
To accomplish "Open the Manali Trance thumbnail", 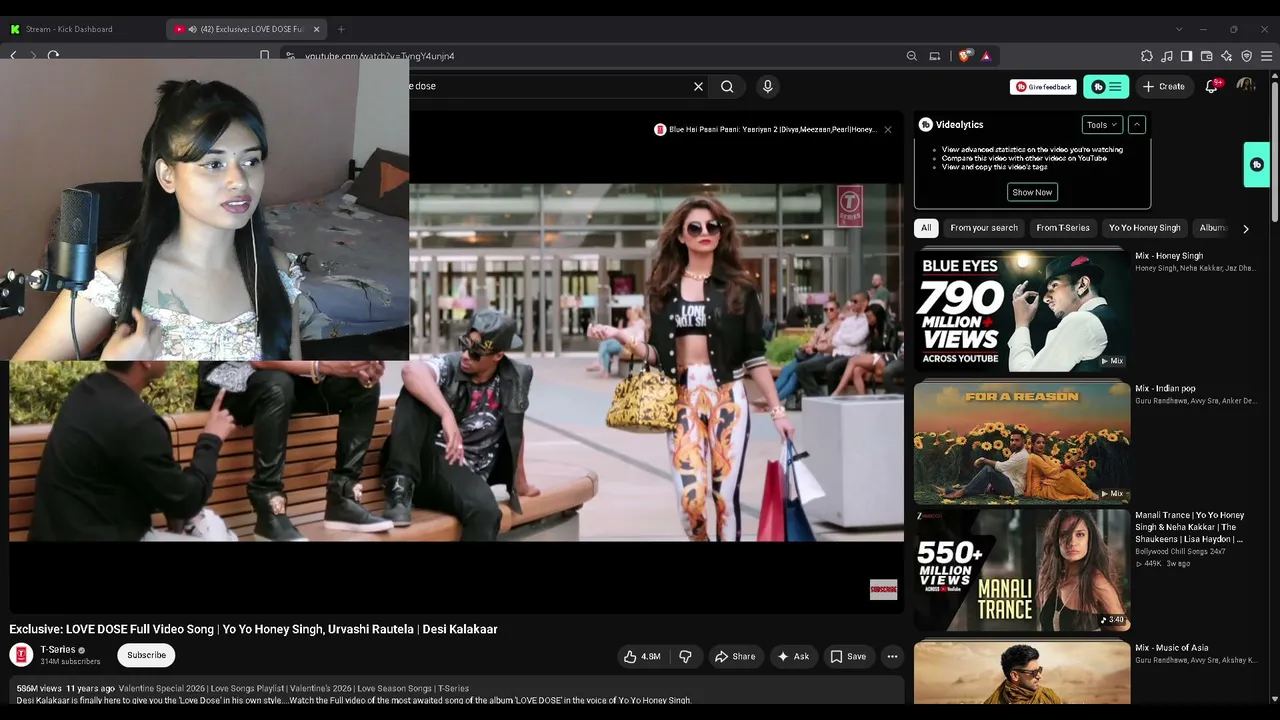I will tap(1022, 571).
